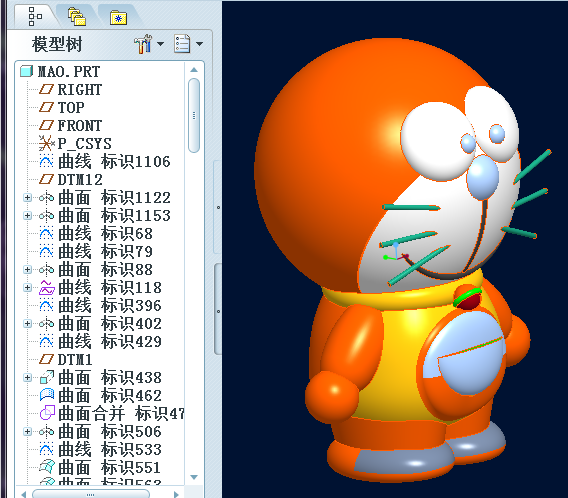This screenshot has width=568, height=498.
Task: Expand the display list dropdown arrow
Action: click(x=199, y=44)
